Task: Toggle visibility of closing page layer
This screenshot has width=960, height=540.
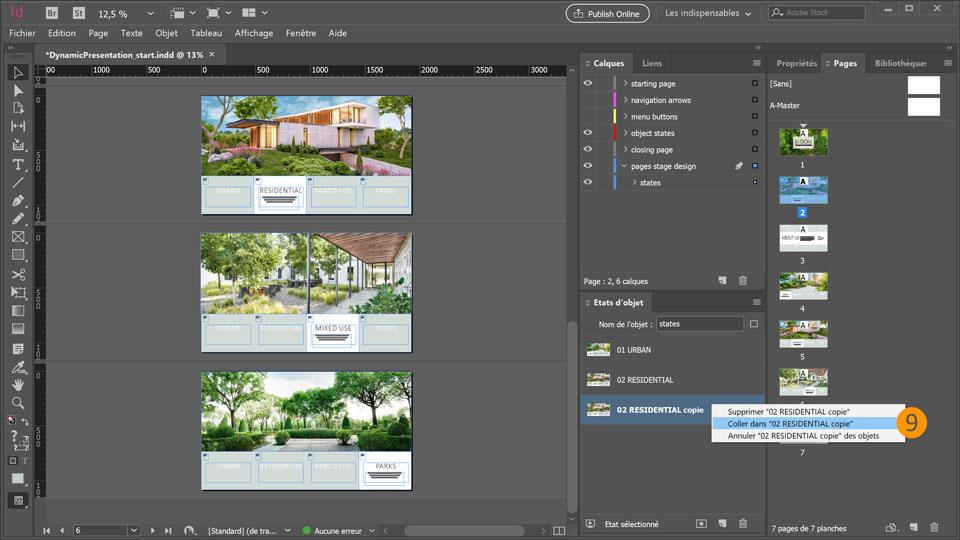Action: (x=588, y=149)
